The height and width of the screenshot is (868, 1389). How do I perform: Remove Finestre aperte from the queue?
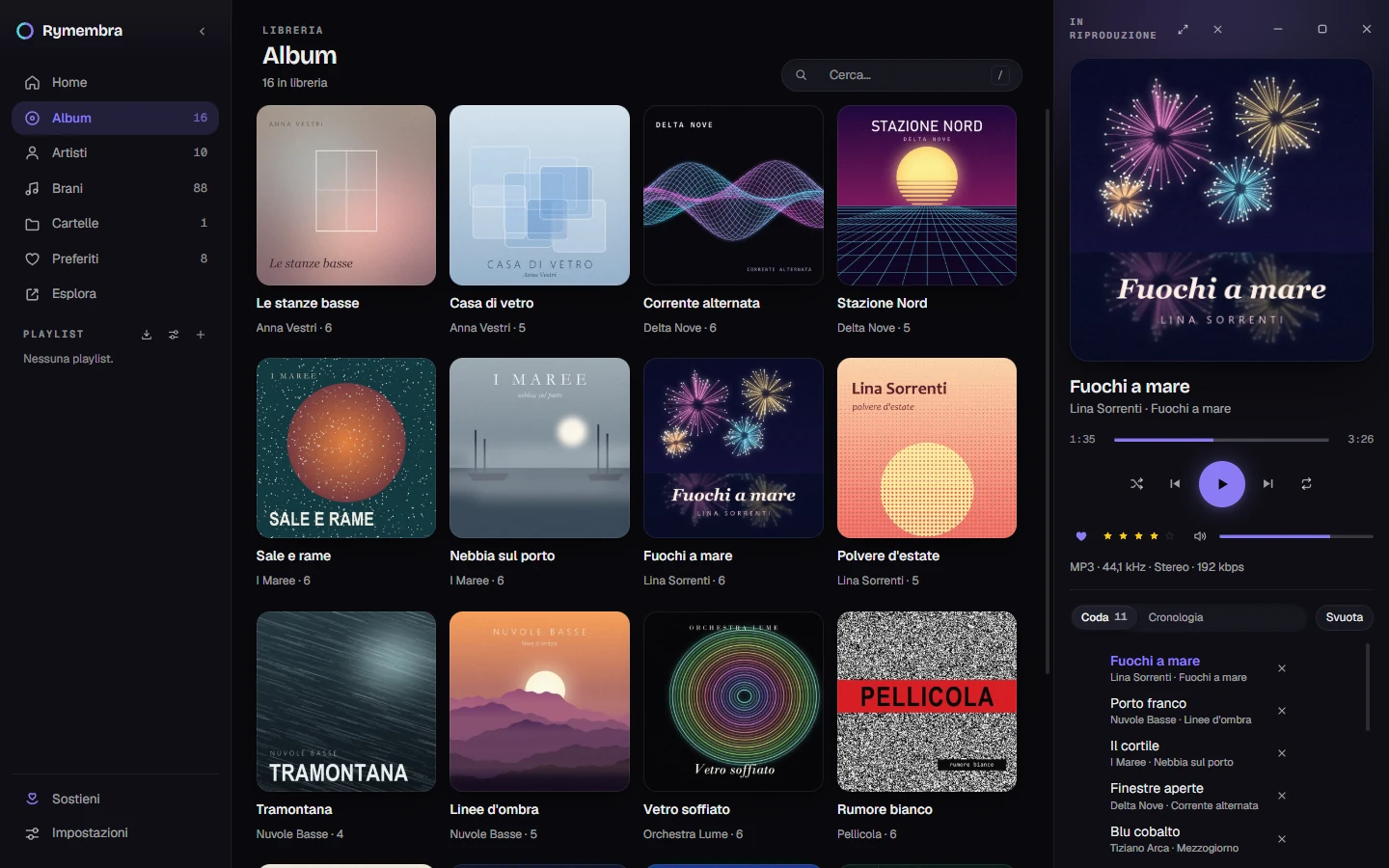point(1282,796)
